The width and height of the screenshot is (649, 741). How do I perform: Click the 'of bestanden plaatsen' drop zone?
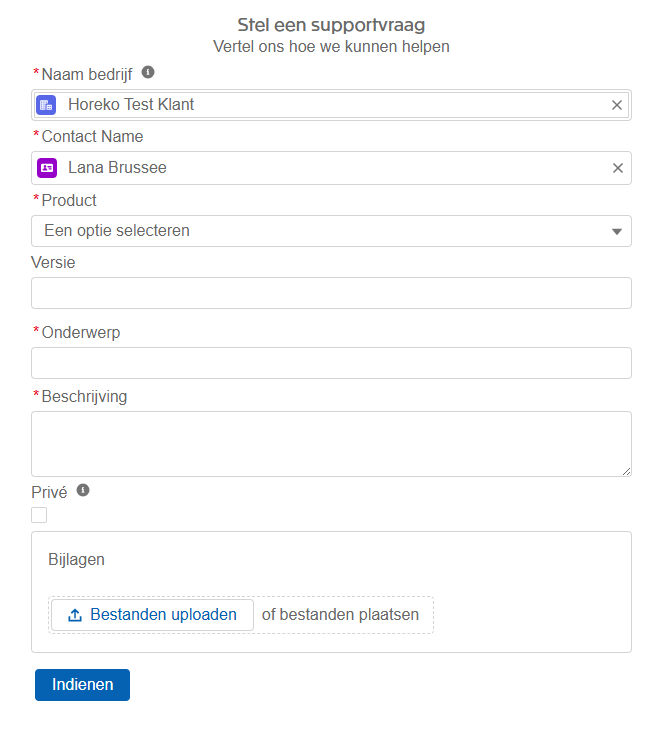340,615
